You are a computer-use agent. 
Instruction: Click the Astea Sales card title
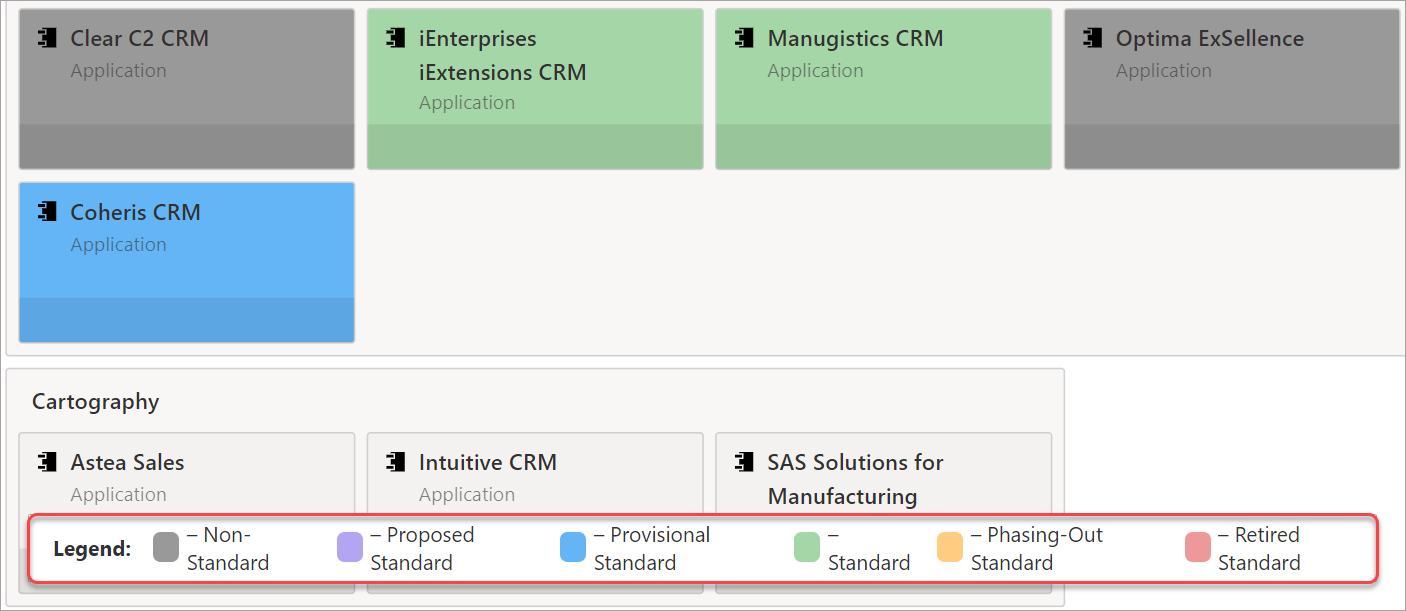[x=127, y=462]
